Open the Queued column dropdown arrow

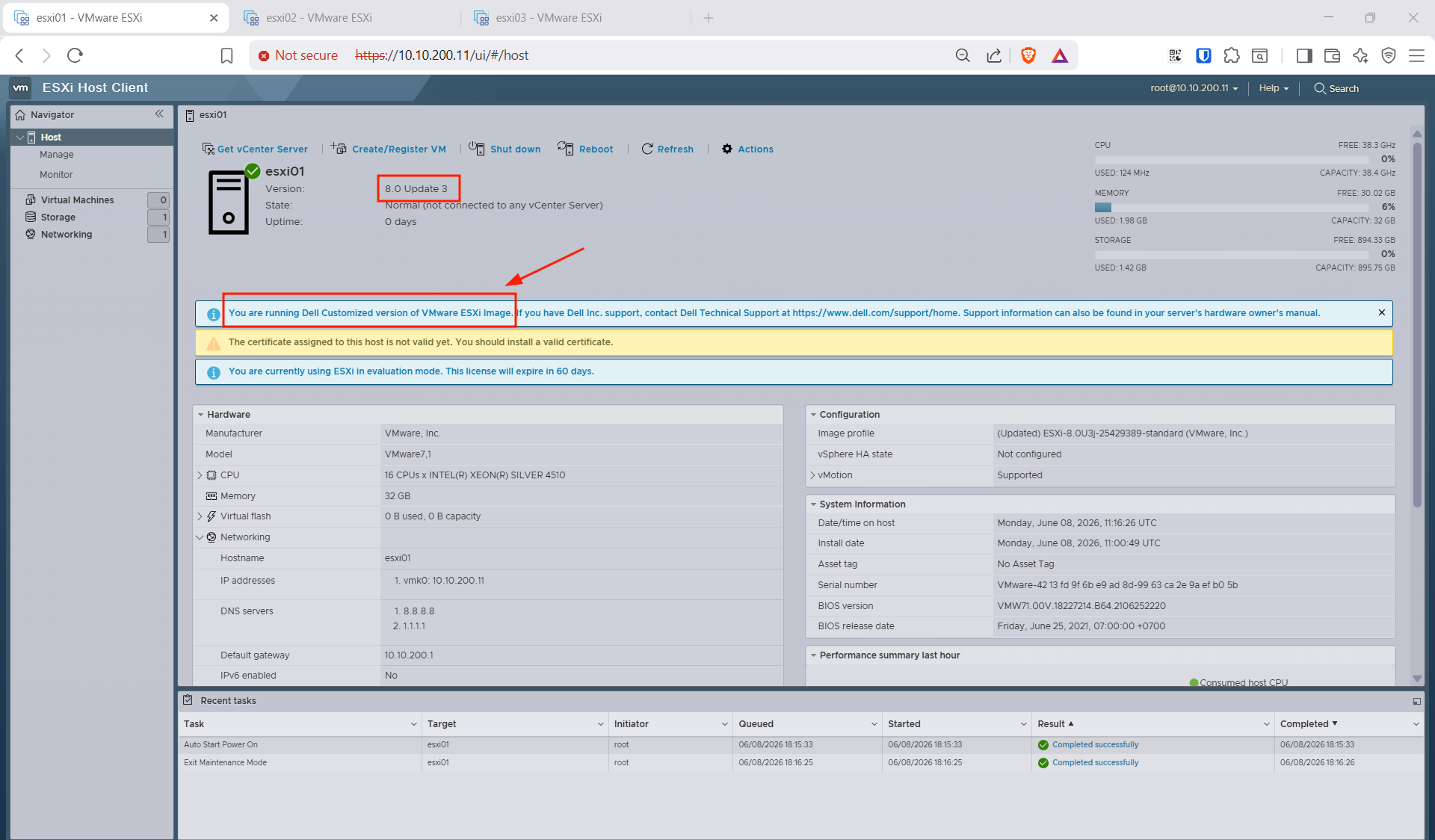pos(874,724)
